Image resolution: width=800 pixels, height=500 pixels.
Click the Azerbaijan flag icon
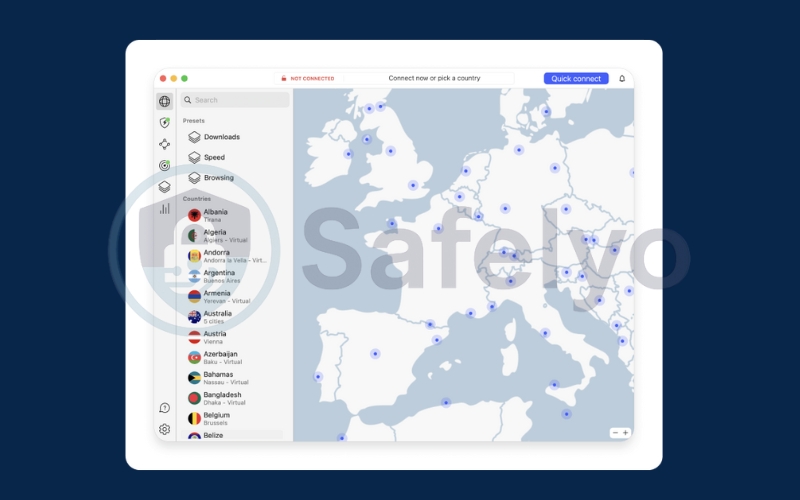point(194,358)
